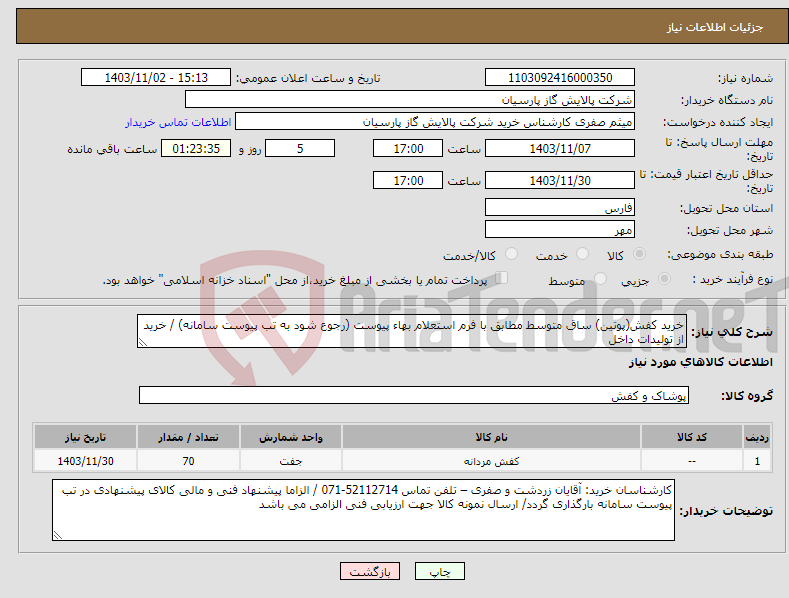The height and width of the screenshot is (598, 789).
Task: Click the quantity cell showing 70
Action: pos(188,461)
